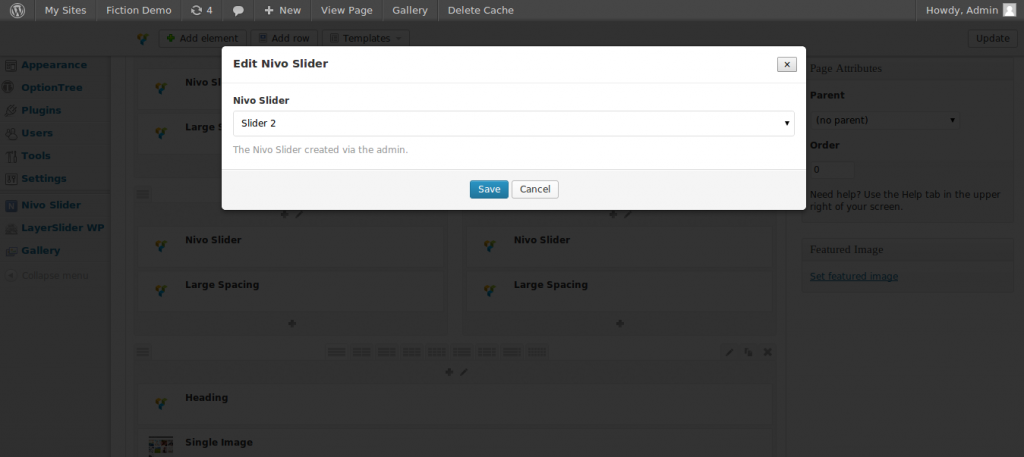Open the comments bubble in admin bar

pyautogui.click(x=238, y=10)
